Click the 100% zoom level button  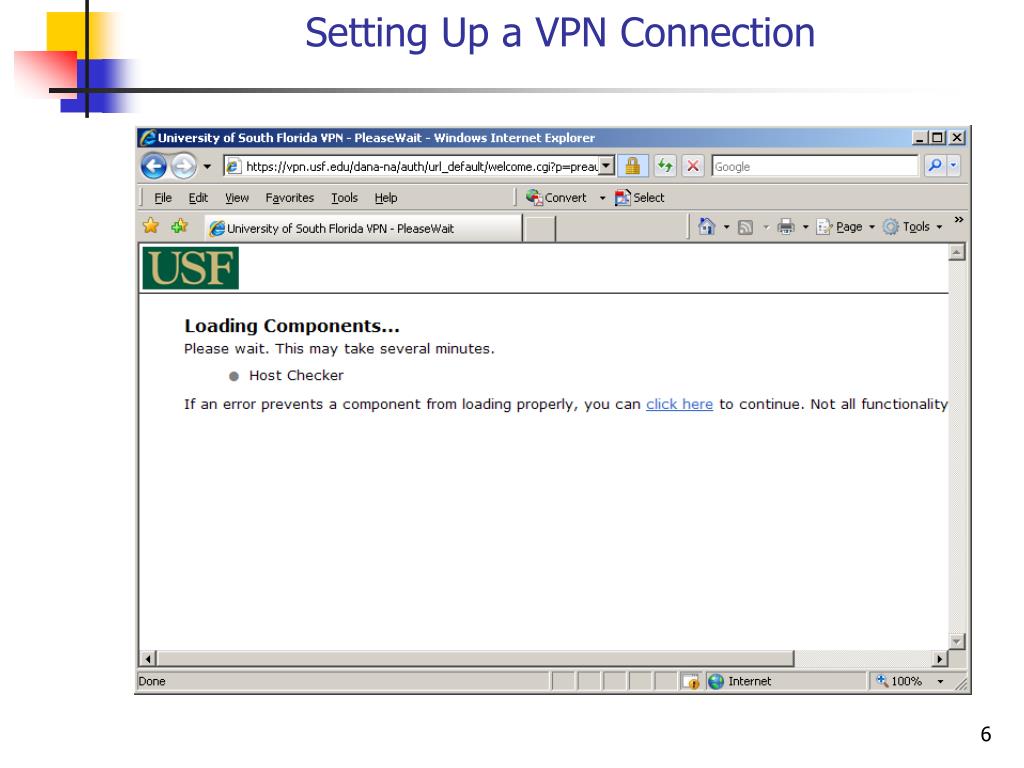[x=899, y=681]
